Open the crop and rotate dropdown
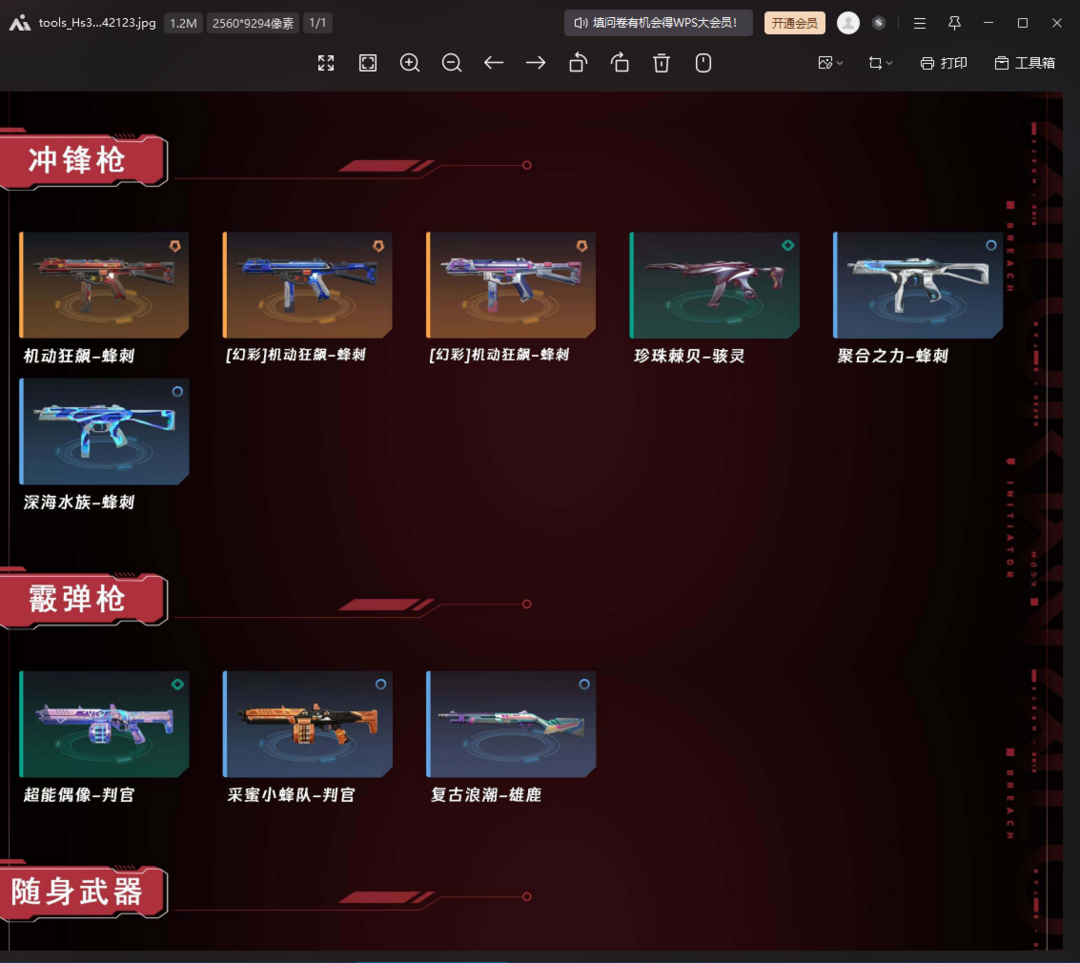This screenshot has width=1080, height=963. 880,63
